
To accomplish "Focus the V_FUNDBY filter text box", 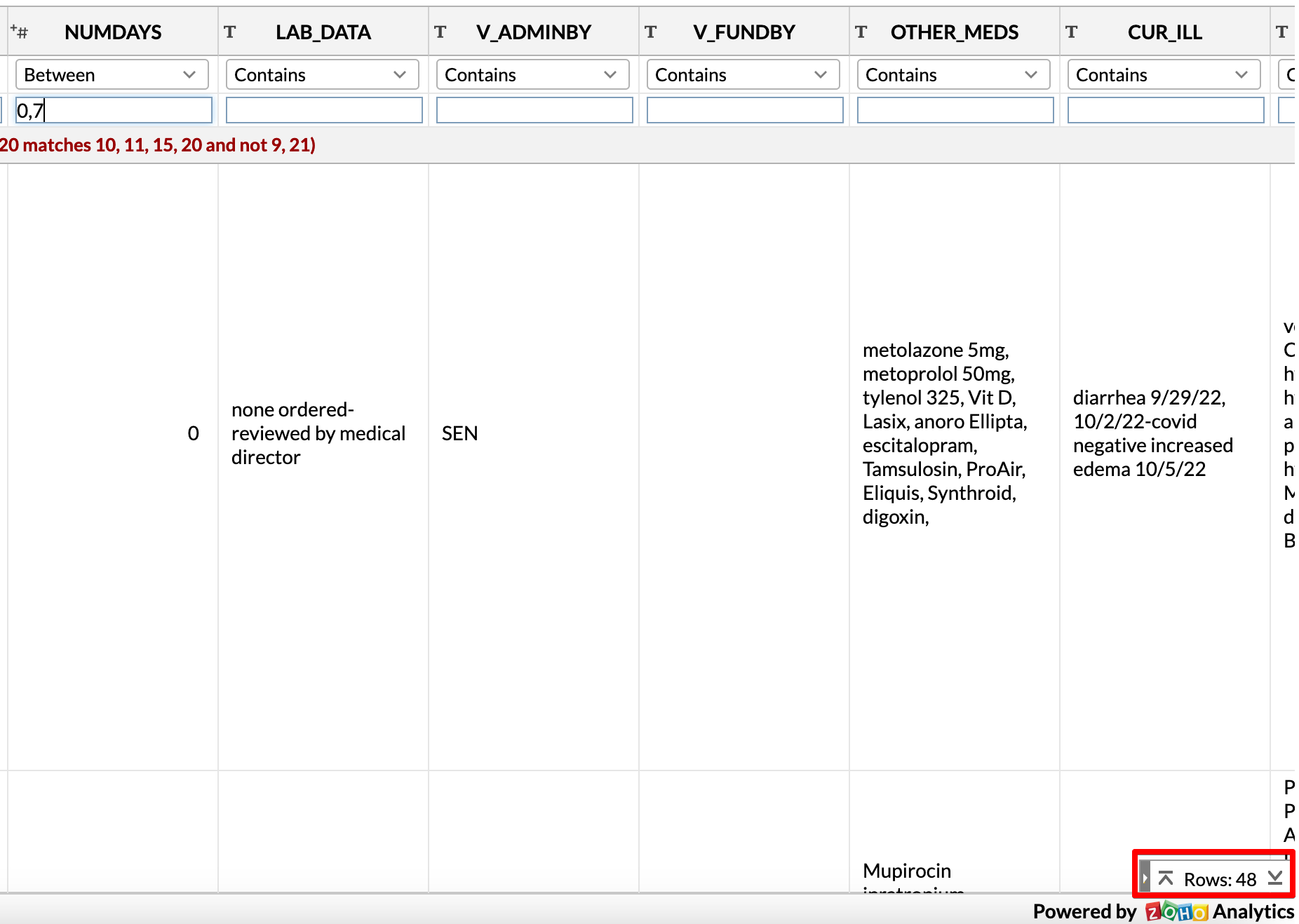I will pos(745,110).
